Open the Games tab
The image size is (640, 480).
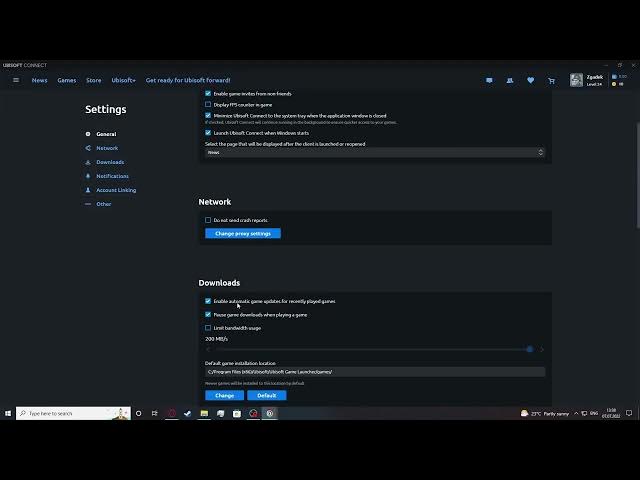[x=66, y=80]
